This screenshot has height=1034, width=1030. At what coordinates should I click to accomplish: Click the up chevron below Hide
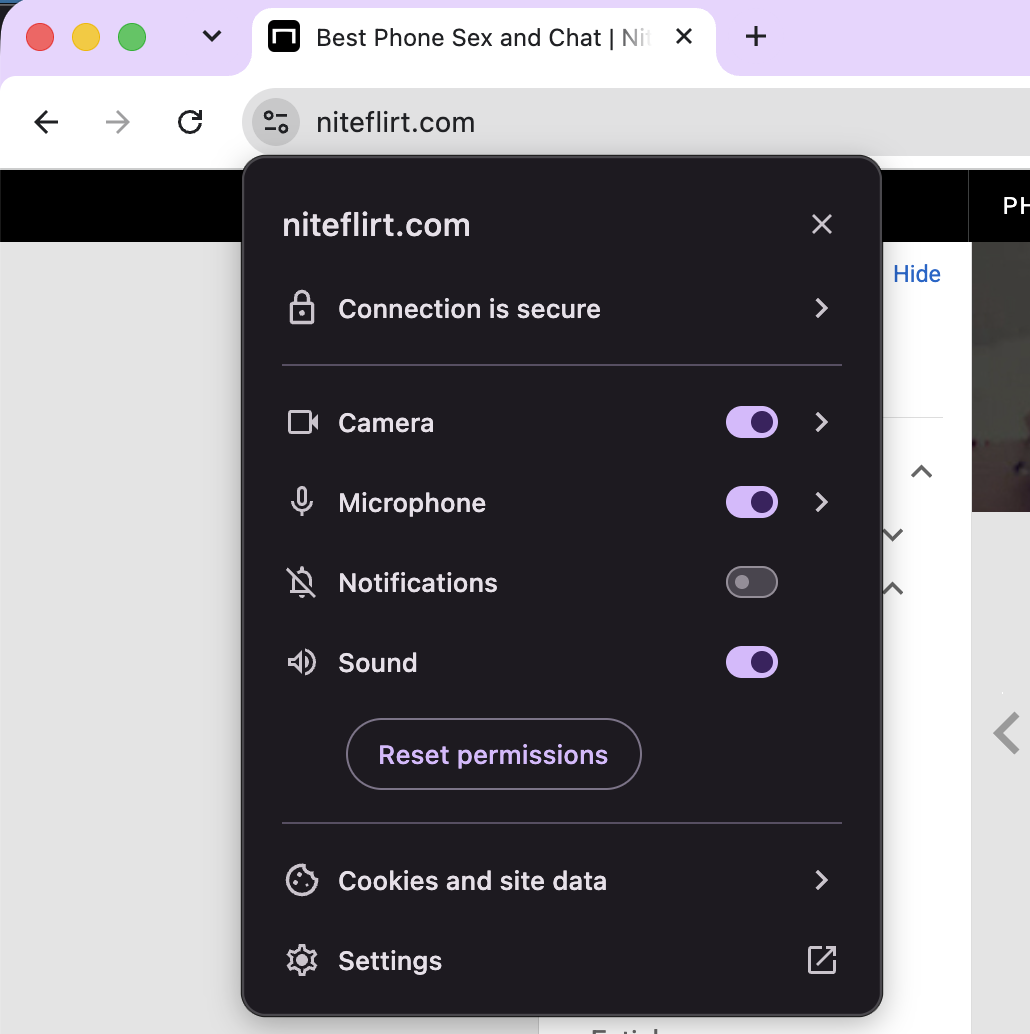[x=921, y=471]
